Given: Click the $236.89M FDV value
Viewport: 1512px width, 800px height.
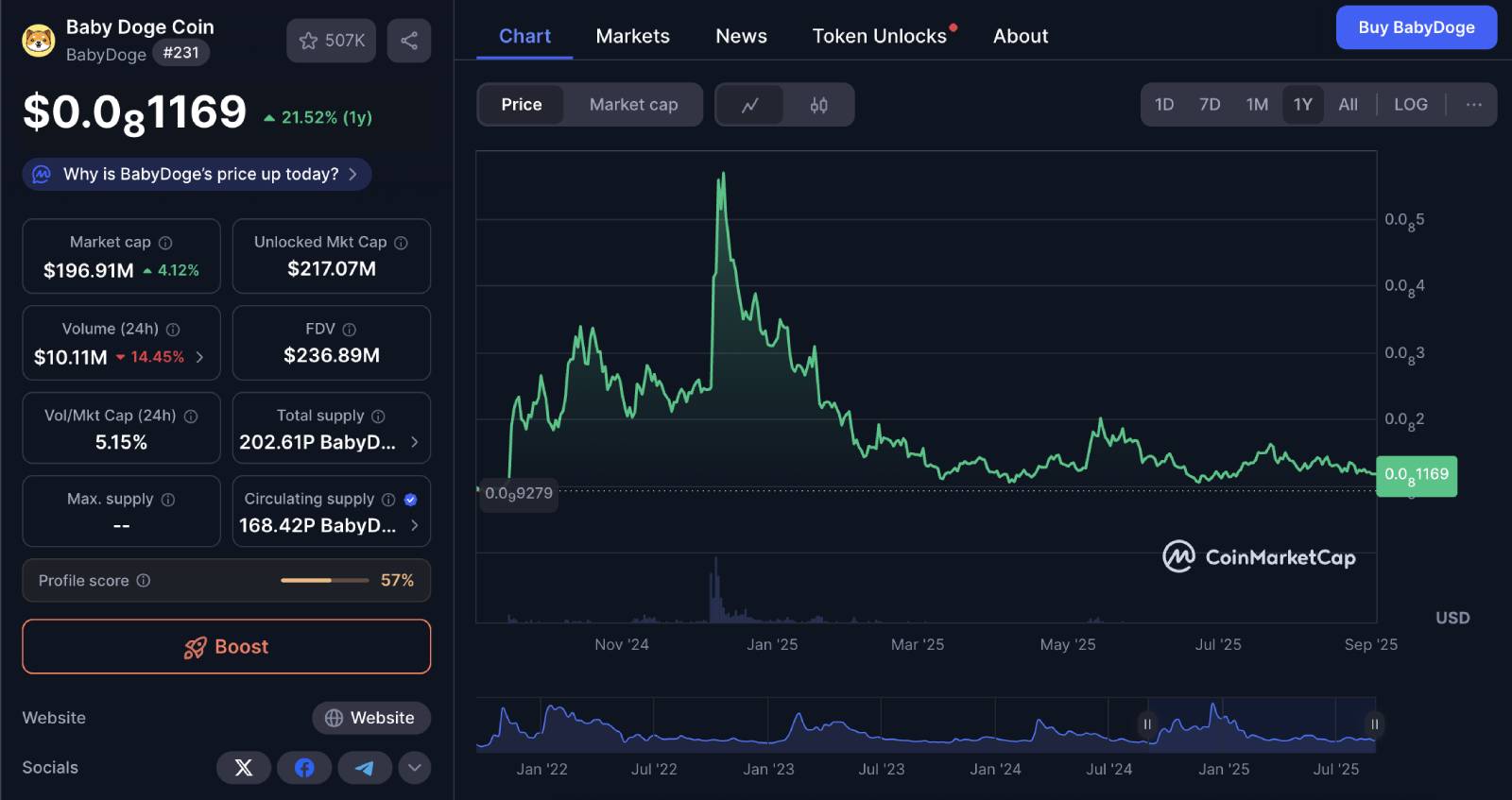Looking at the screenshot, I should click(x=332, y=356).
